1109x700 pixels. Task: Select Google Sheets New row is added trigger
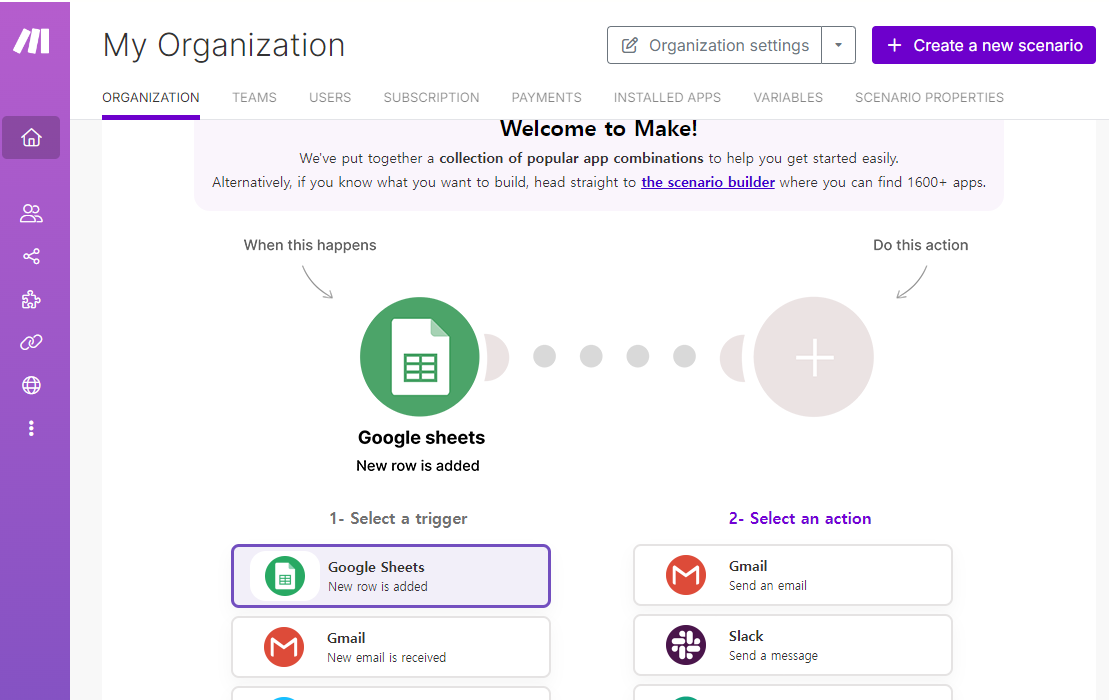tap(391, 576)
